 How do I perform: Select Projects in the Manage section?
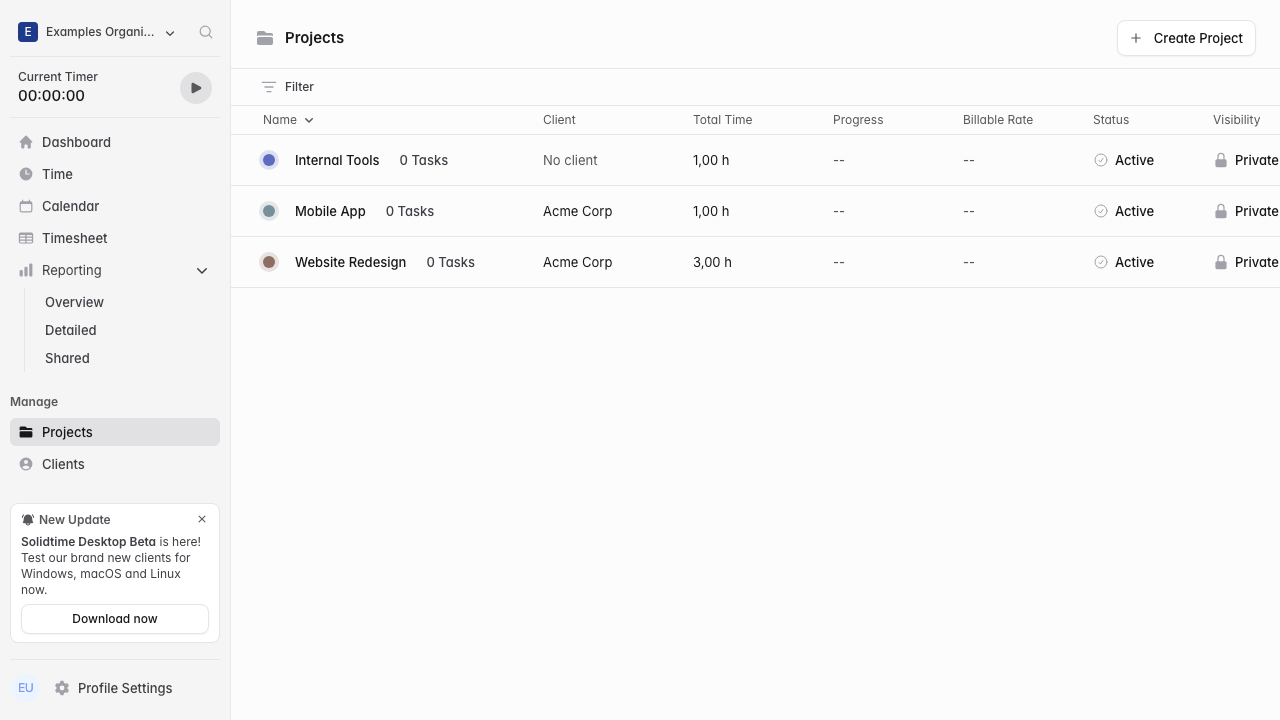click(x=115, y=432)
